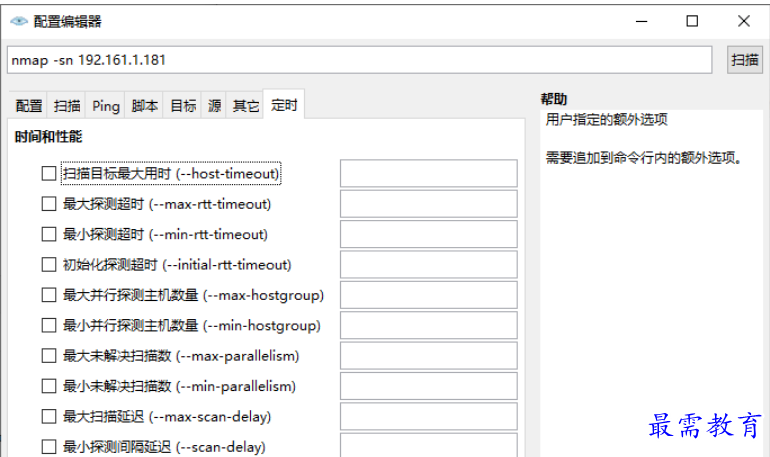Toggle the --min-parallelism checkbox

(x=49, y=386)
